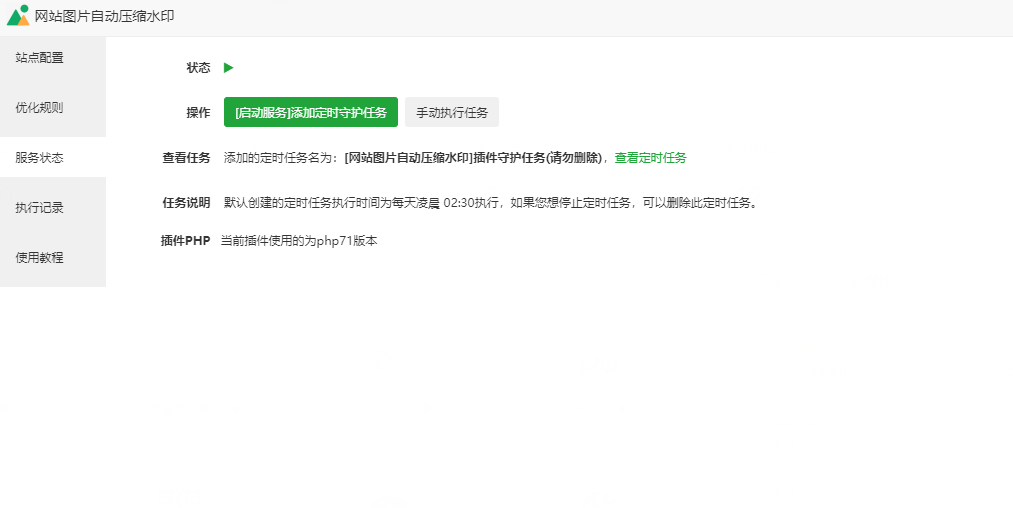
Task: Switch to the 优化规则 tab
Action: 53,108
